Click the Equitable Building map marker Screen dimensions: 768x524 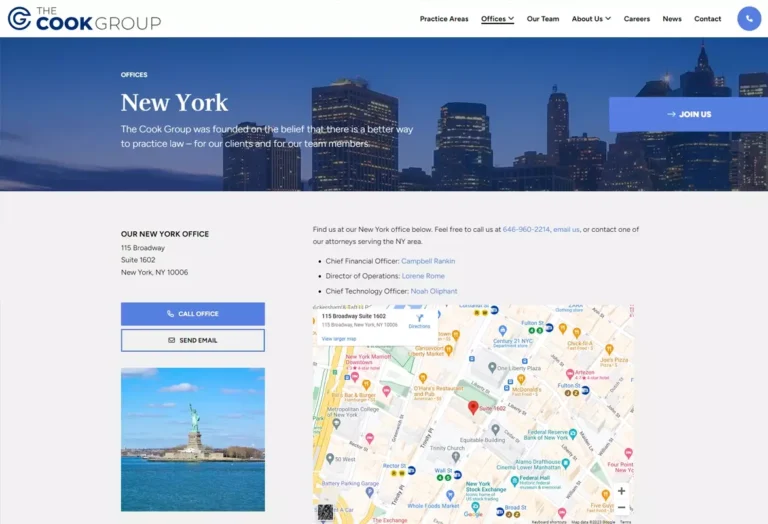(495, 429)
